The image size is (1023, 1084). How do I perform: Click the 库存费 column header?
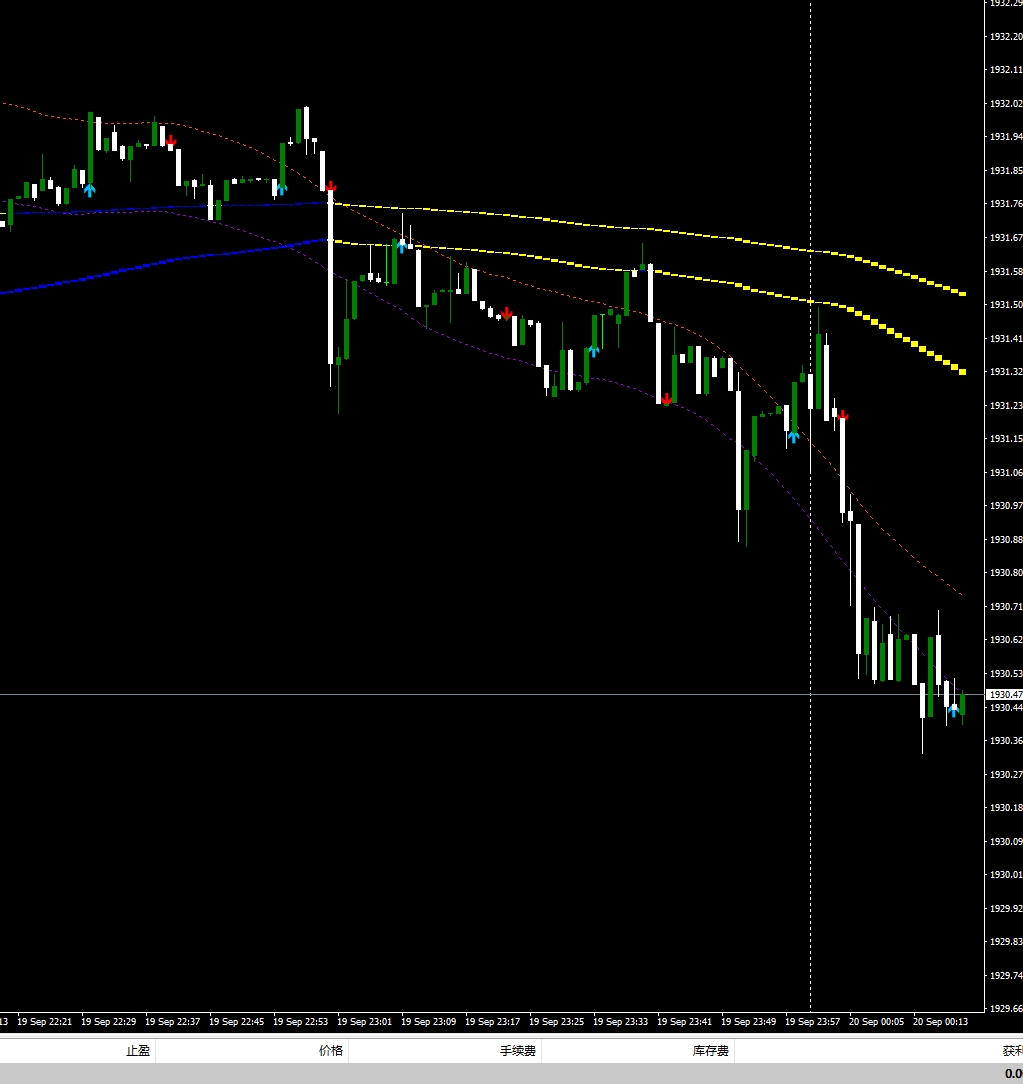click(711, 1051)
